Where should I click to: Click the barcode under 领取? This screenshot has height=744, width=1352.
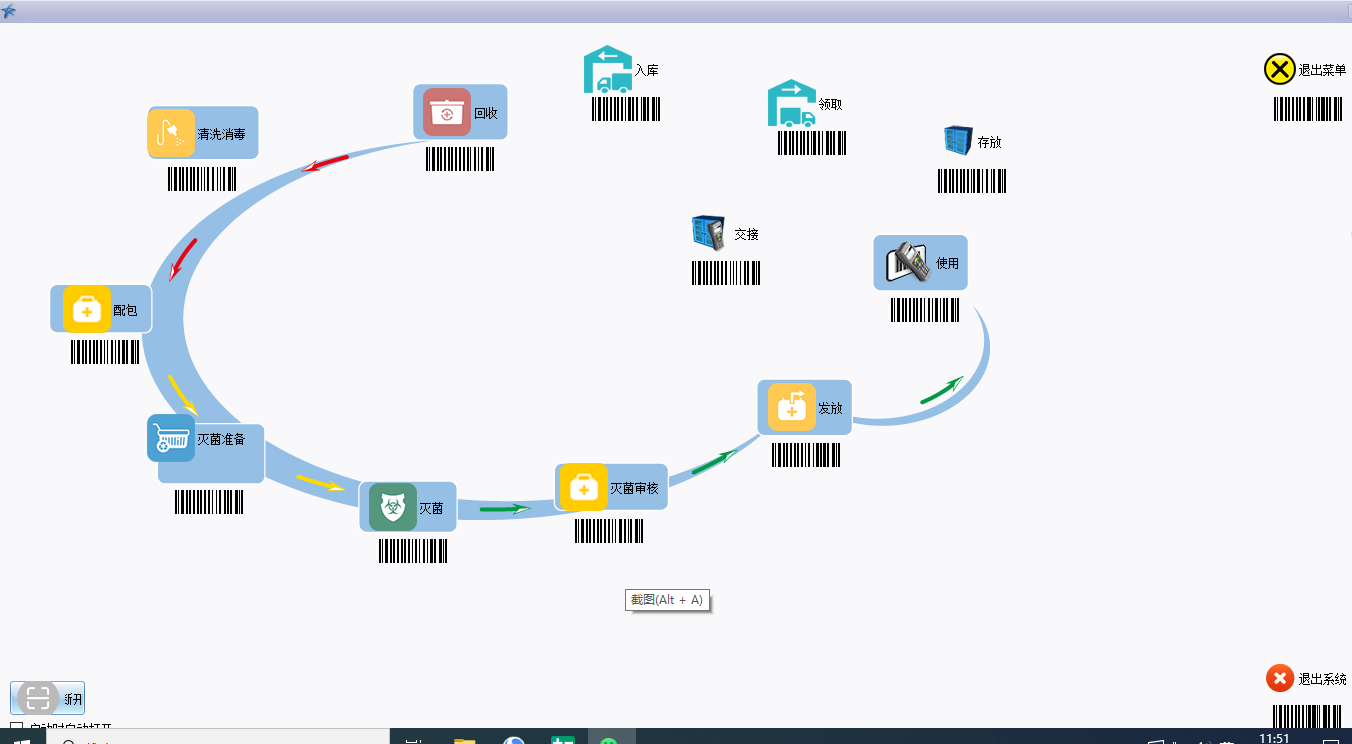(812, 143)
